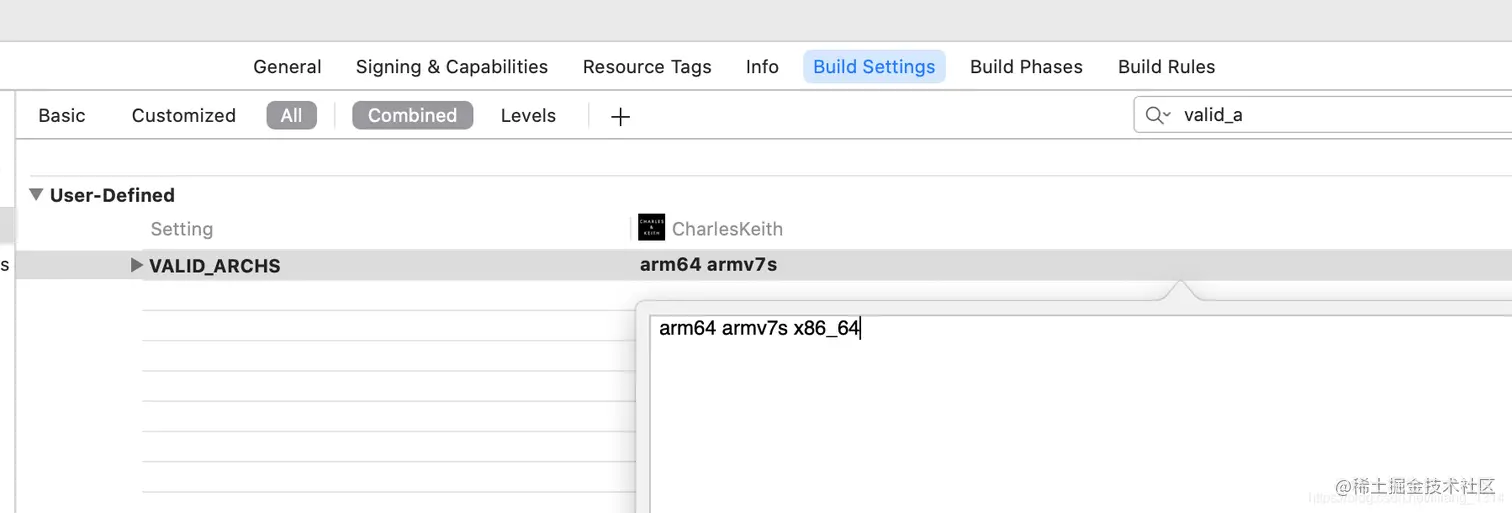This screenshot has width=1512, height=513.
Task: Click the arm64 armv7s value cell
Action: (709, 265)
